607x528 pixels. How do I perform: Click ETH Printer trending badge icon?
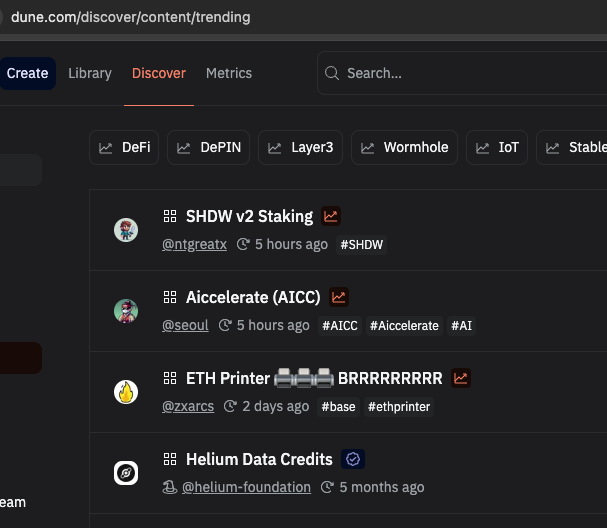coord(461,378)
